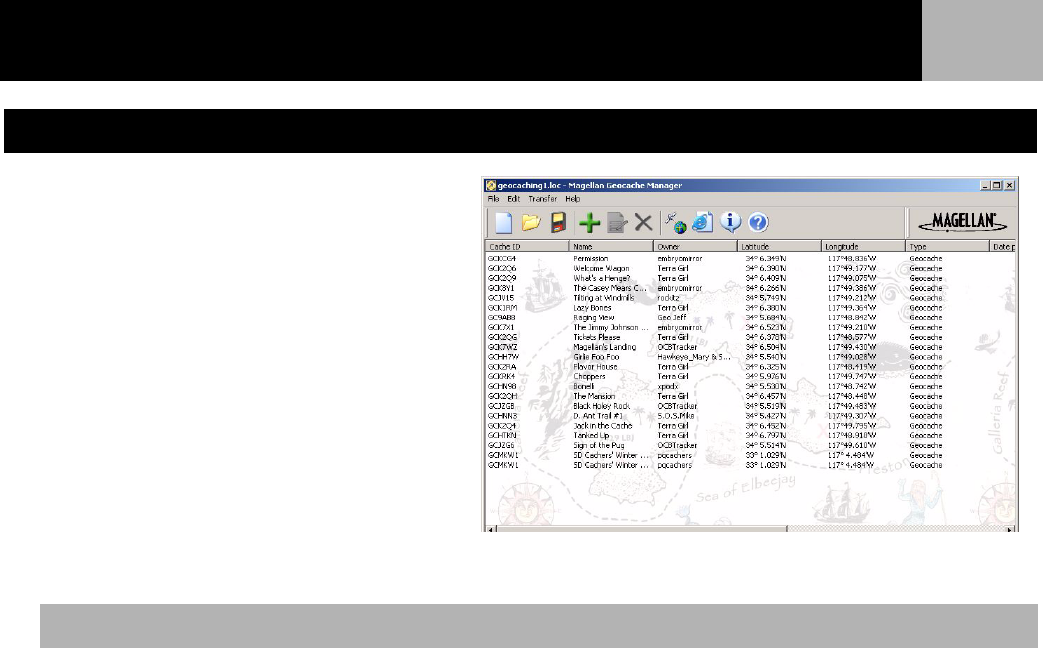Click owner 'Hawkeye_Mary & S...' cell
Image resolution: width=1043 pixels, height=648 pixels.
(x=694, y=357)
